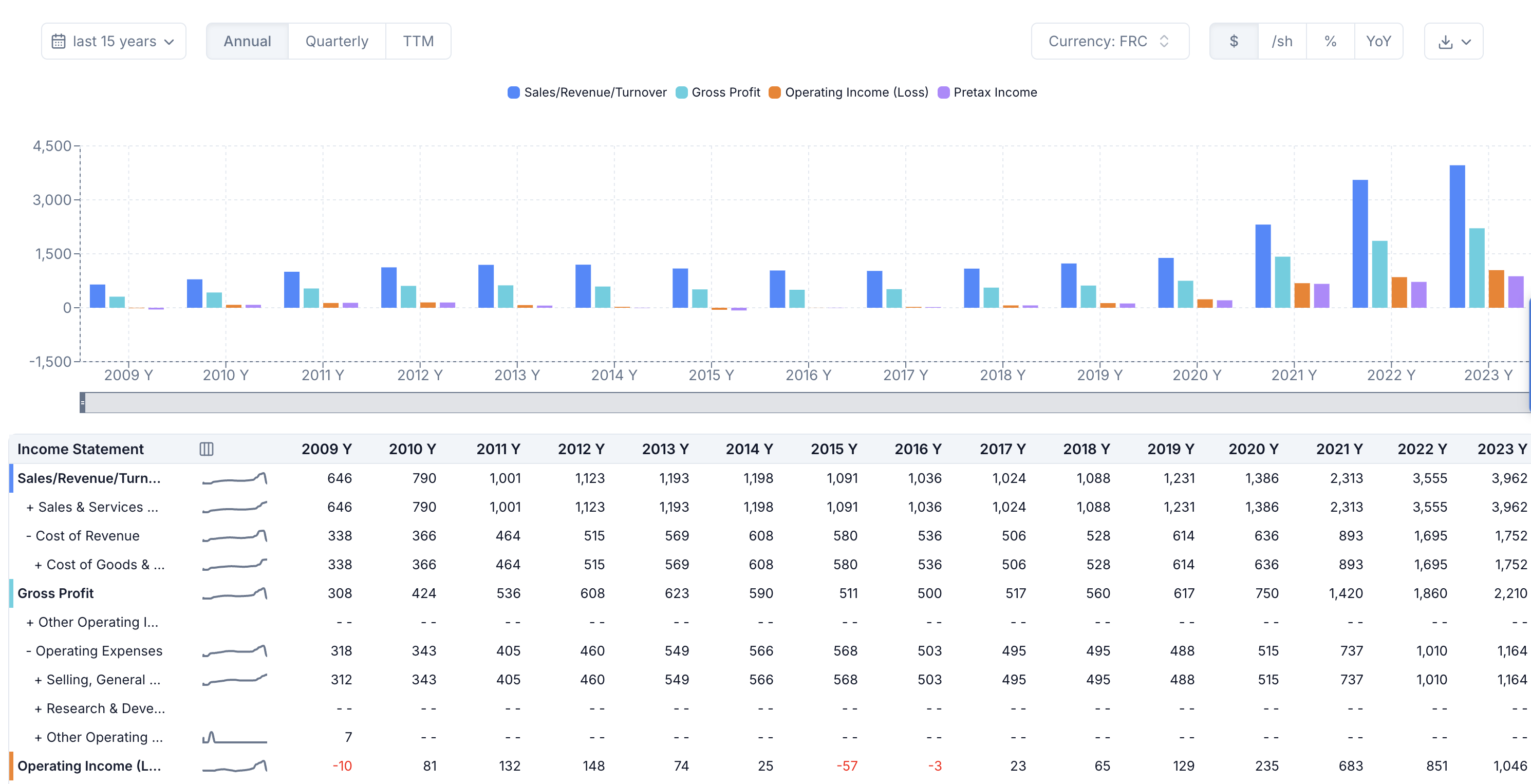Enable YoY growth display
1531x784 pixels.
(1378, 41)
